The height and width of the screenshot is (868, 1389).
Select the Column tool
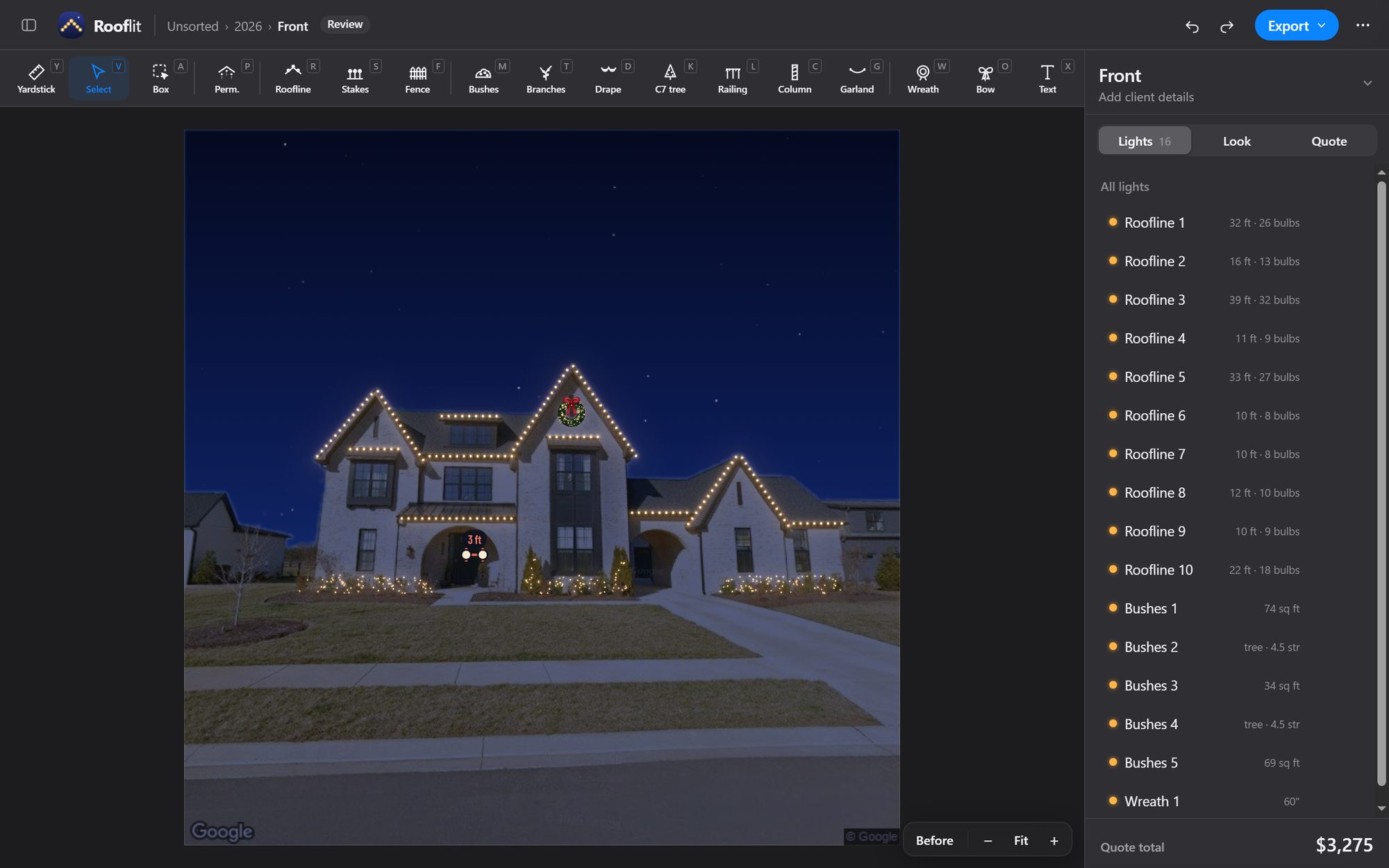point(795,78)
